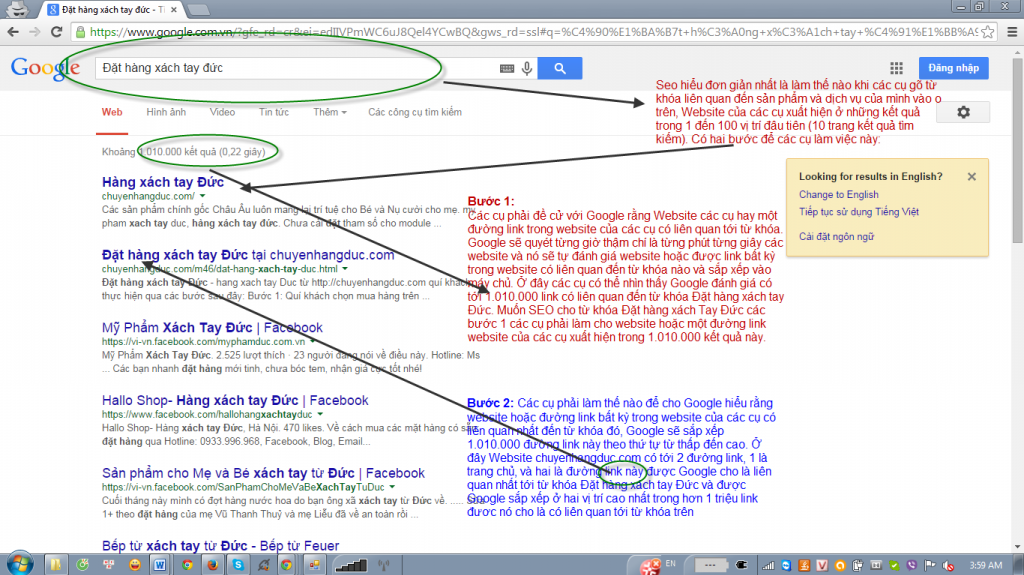
Task: Expand the Thêm dropdown menu
Action: pyautogui.click(x=330, y=112)
